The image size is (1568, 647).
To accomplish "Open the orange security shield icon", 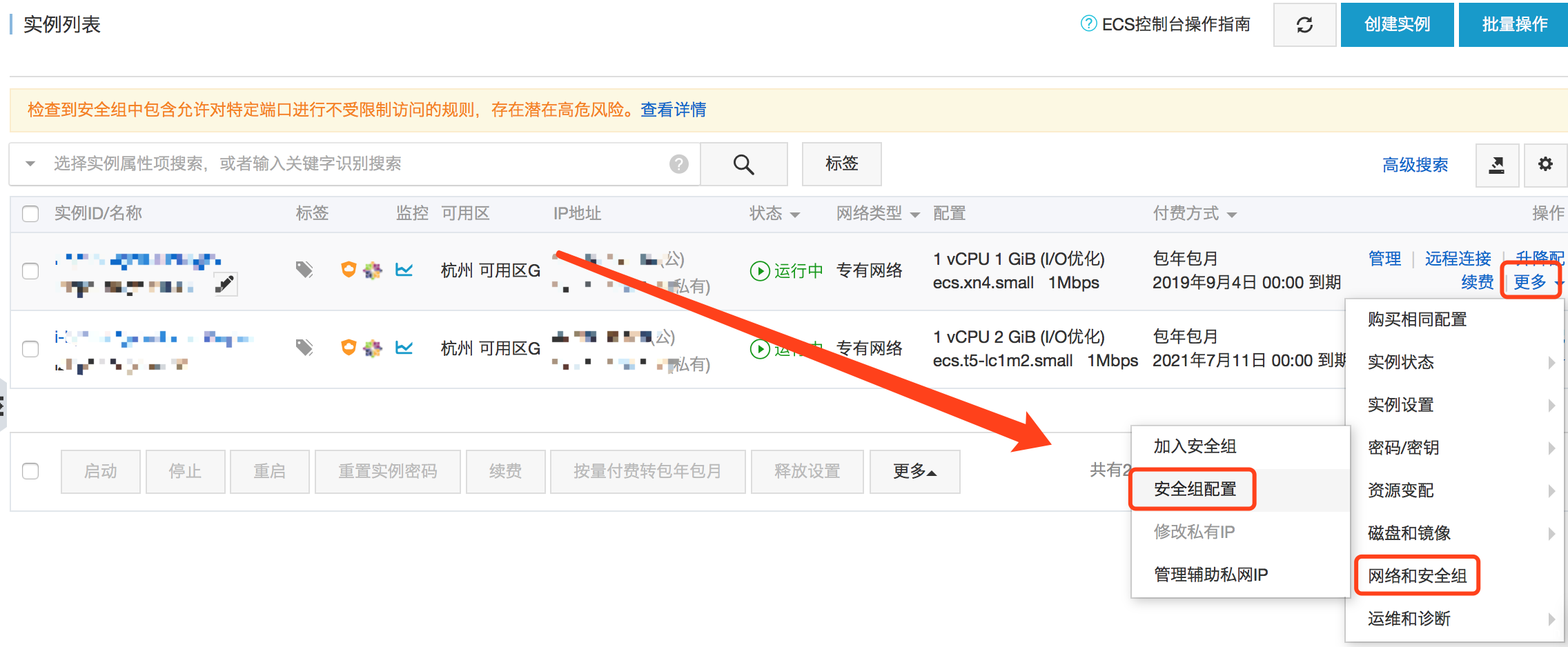I will tap(348, 270).
